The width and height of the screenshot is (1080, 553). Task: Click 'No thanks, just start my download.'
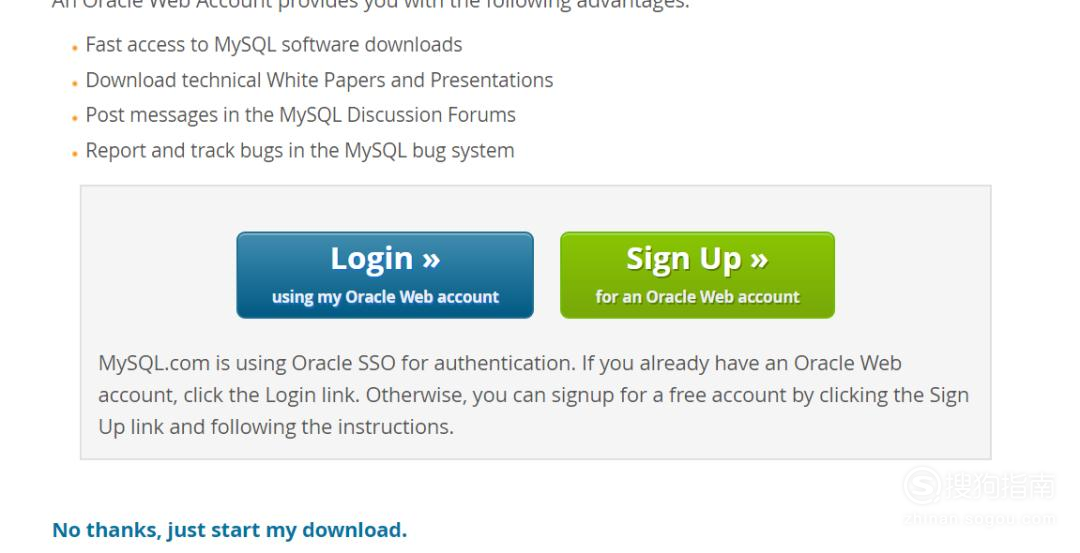pos(229,530)
